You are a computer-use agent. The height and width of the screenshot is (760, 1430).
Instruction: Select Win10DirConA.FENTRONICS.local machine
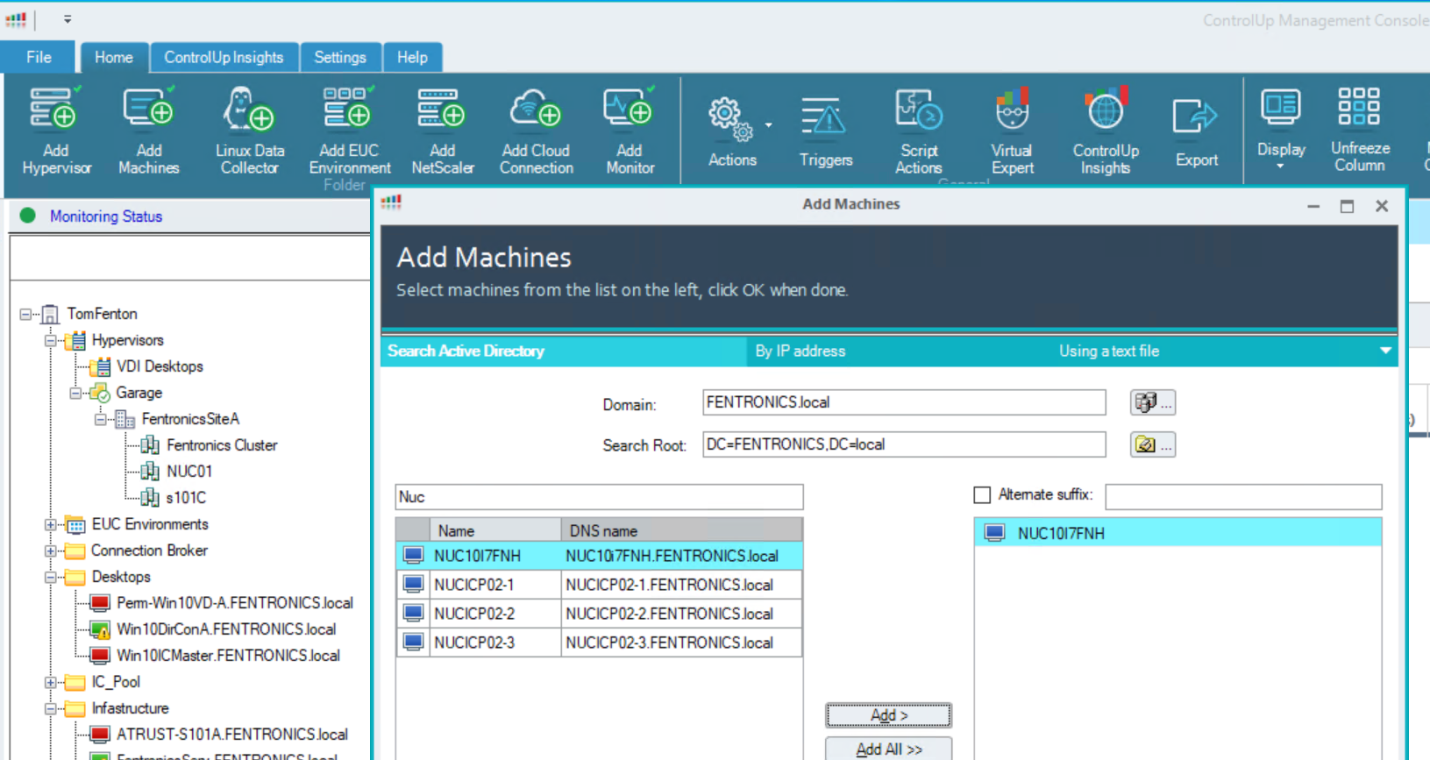point(226,629)
